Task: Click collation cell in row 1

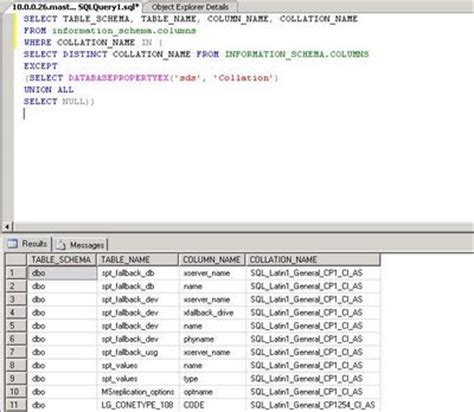Action: (x=313, y=273)
